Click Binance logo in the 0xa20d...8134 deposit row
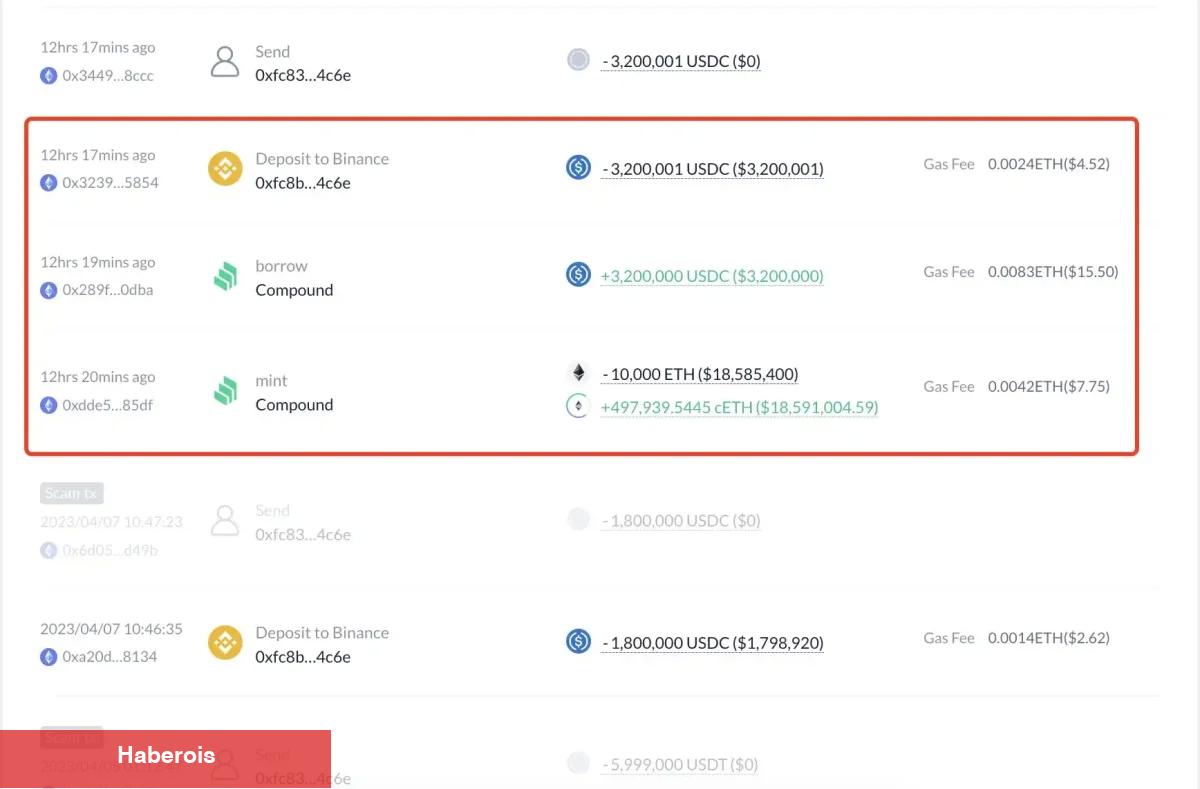The width and height of the screenshot is (1200, 789). (225, 643)
